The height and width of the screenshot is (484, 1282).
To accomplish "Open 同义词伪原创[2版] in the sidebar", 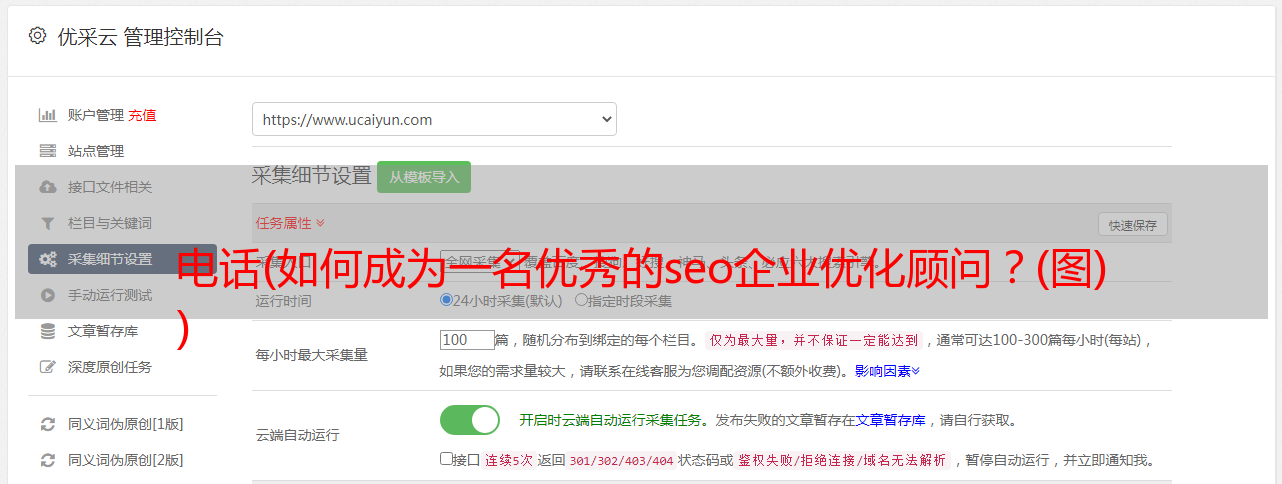I will 126,460.
